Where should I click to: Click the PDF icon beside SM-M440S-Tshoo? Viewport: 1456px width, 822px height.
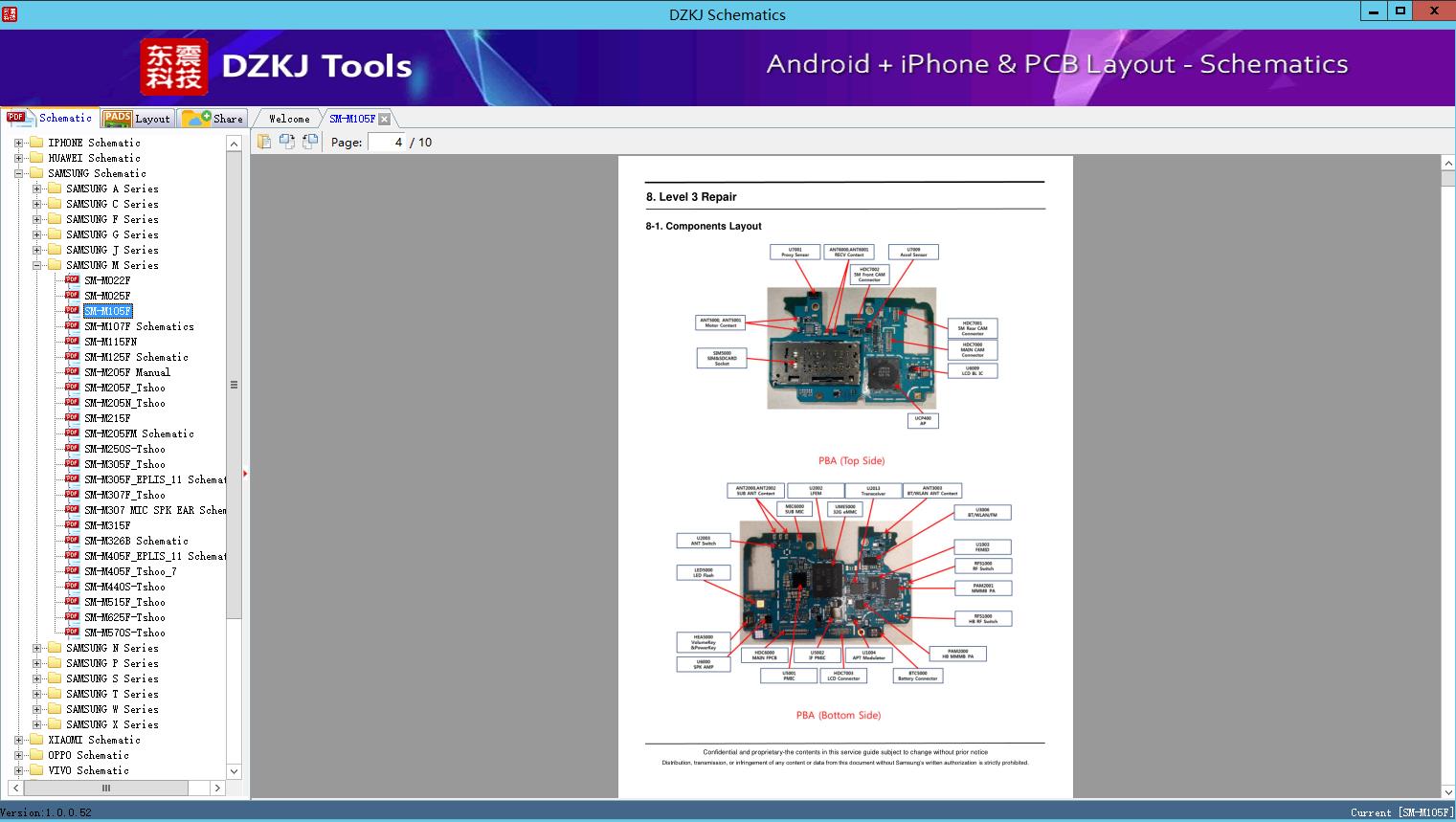(x=72, y=587)
